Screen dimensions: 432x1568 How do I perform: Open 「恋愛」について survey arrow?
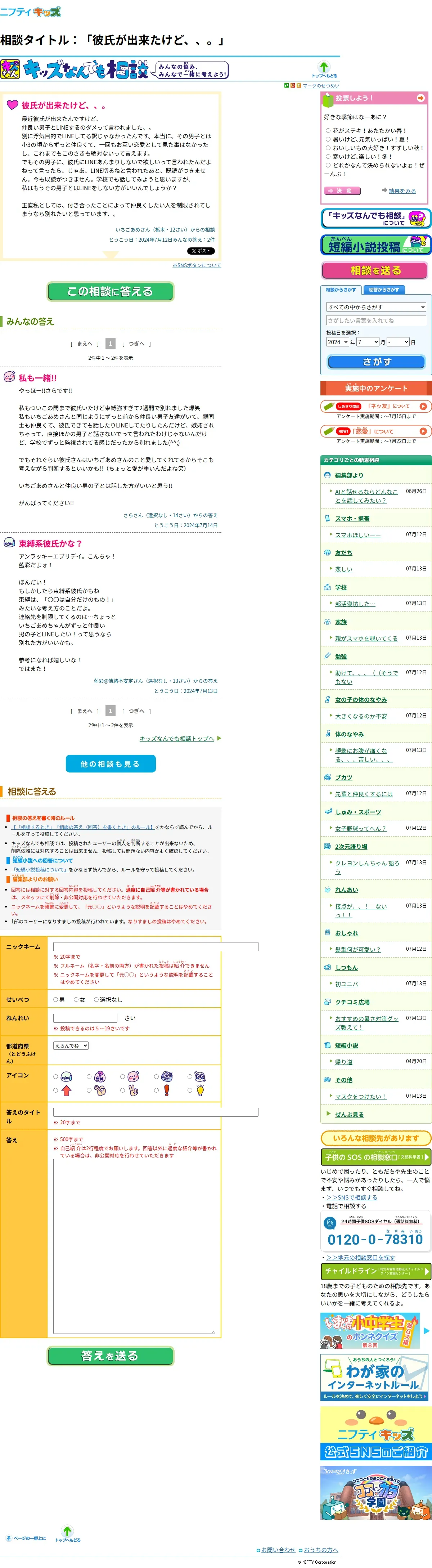coord(423,431)
